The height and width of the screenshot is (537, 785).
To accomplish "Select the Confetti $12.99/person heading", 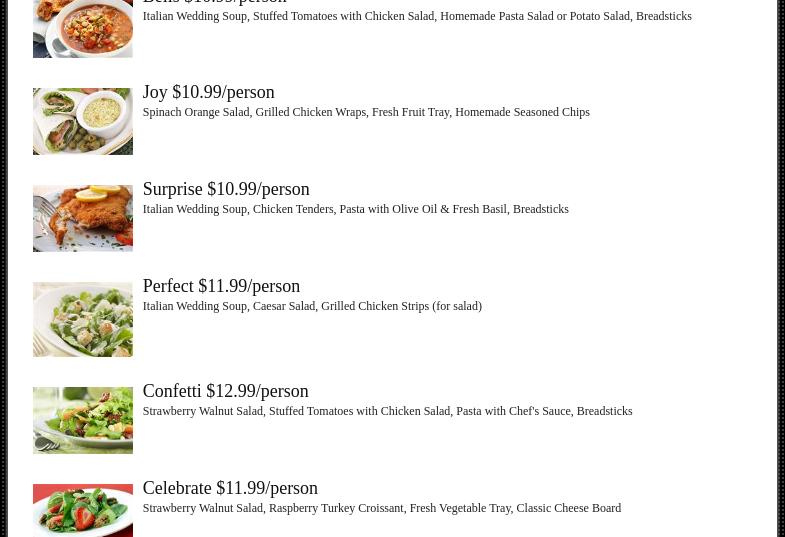I will (225, 391).
